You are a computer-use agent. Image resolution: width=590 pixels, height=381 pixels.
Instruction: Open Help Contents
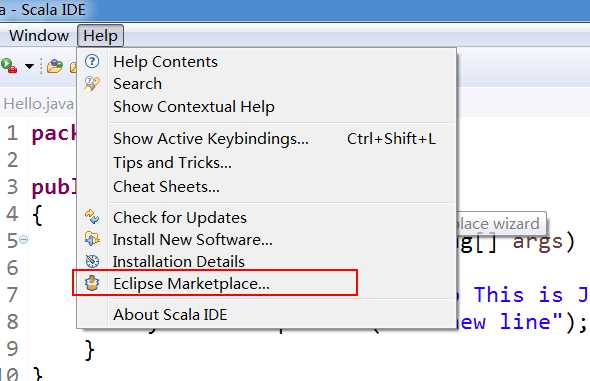267,62
